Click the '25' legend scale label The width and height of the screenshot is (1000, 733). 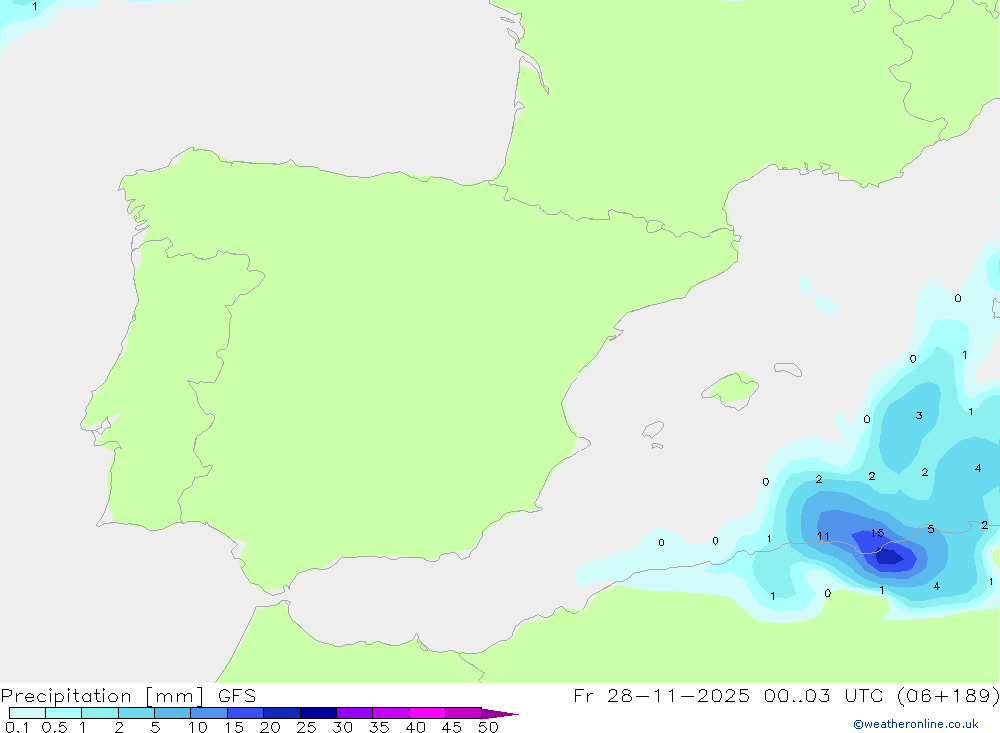pos(306,727)
